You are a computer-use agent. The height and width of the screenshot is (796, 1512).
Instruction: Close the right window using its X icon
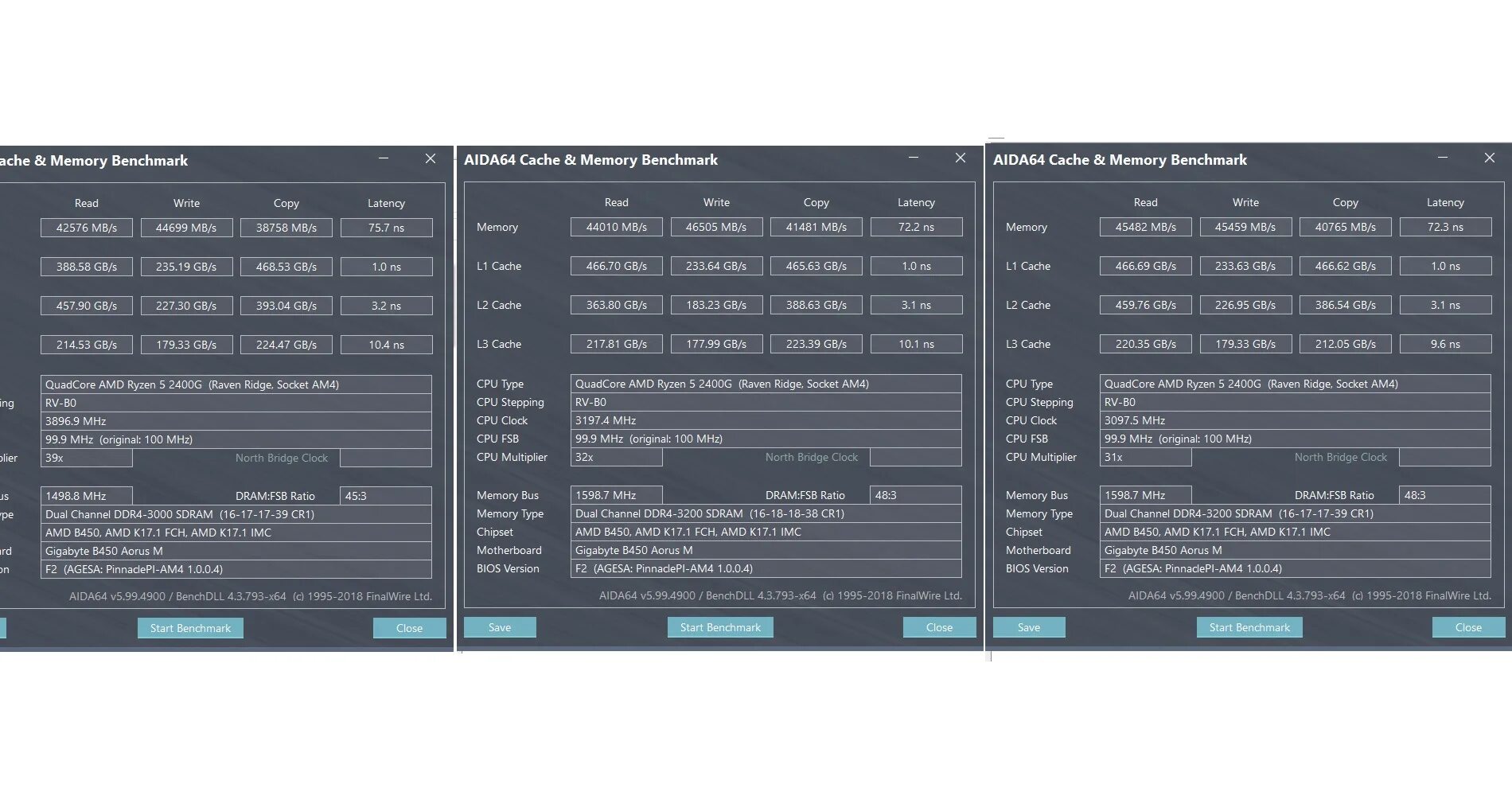(x=1490, y=158)
